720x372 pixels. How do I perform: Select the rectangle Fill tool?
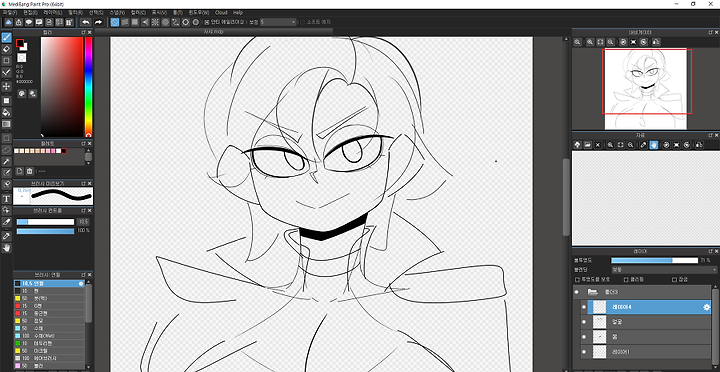pyautogui.click(x=6, y=101)
